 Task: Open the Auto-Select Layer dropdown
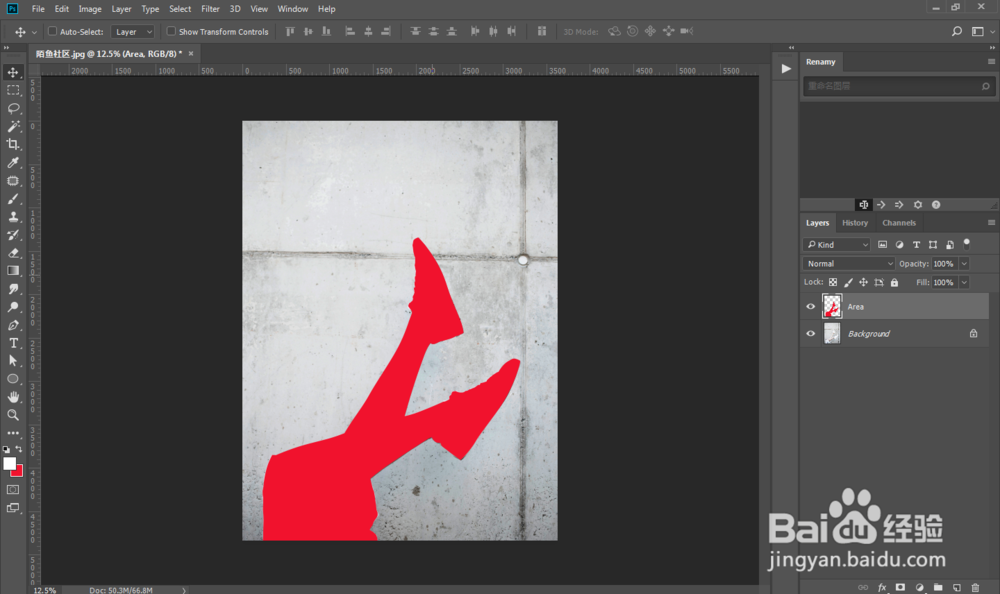[133, 31]
